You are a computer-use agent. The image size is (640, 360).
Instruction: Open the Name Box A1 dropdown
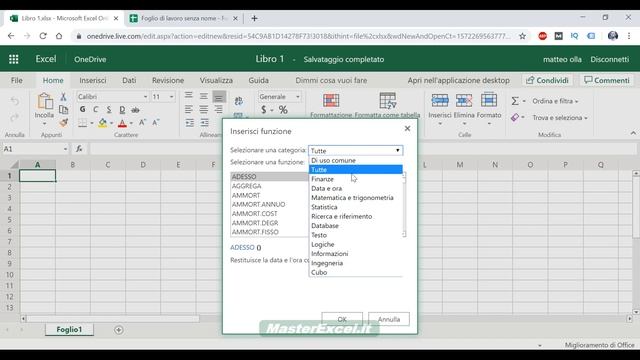(x=65, y=149)
